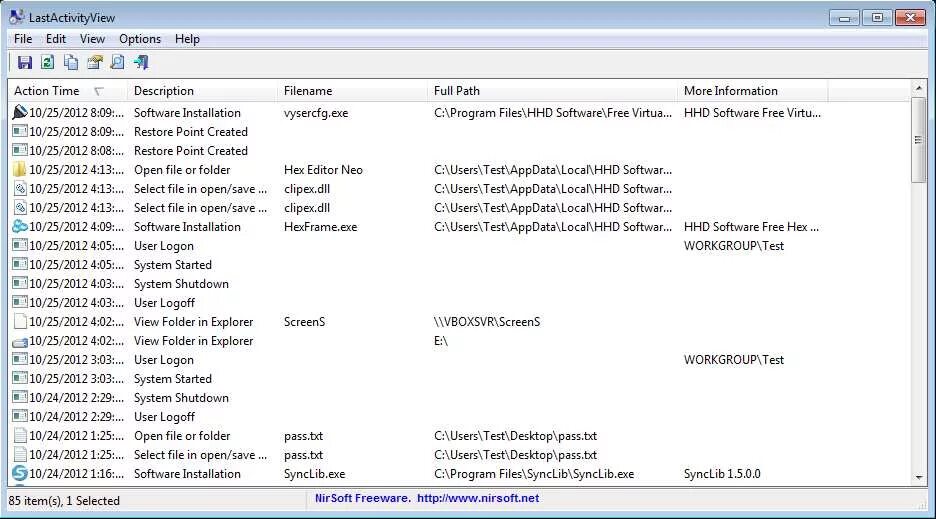Sort by Full Path column header
The height and width of the screenshot is (519, 936).
[x=552, y=91]
